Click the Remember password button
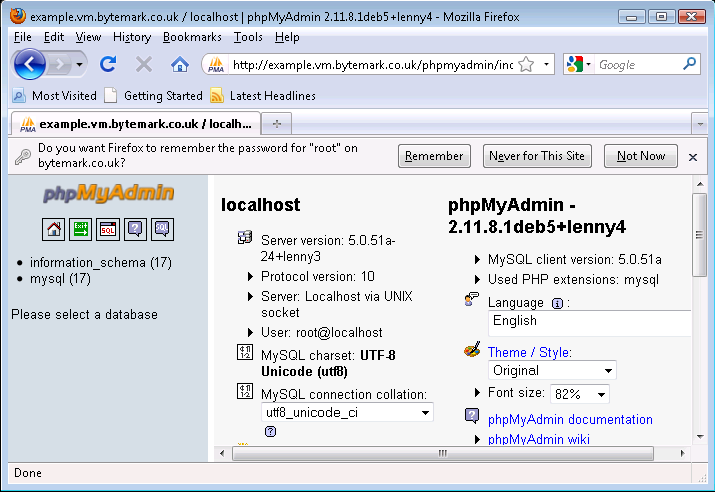This screenshot has width=715, height=492. pos(434,156)
